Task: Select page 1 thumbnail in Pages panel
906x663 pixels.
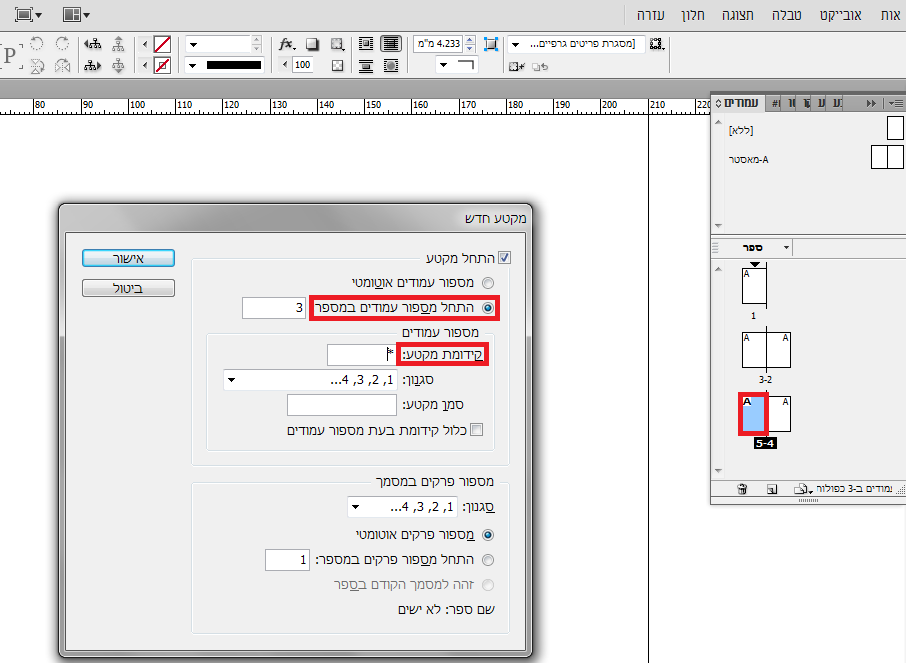Action: pyautogui.click(x=754, y=286)
